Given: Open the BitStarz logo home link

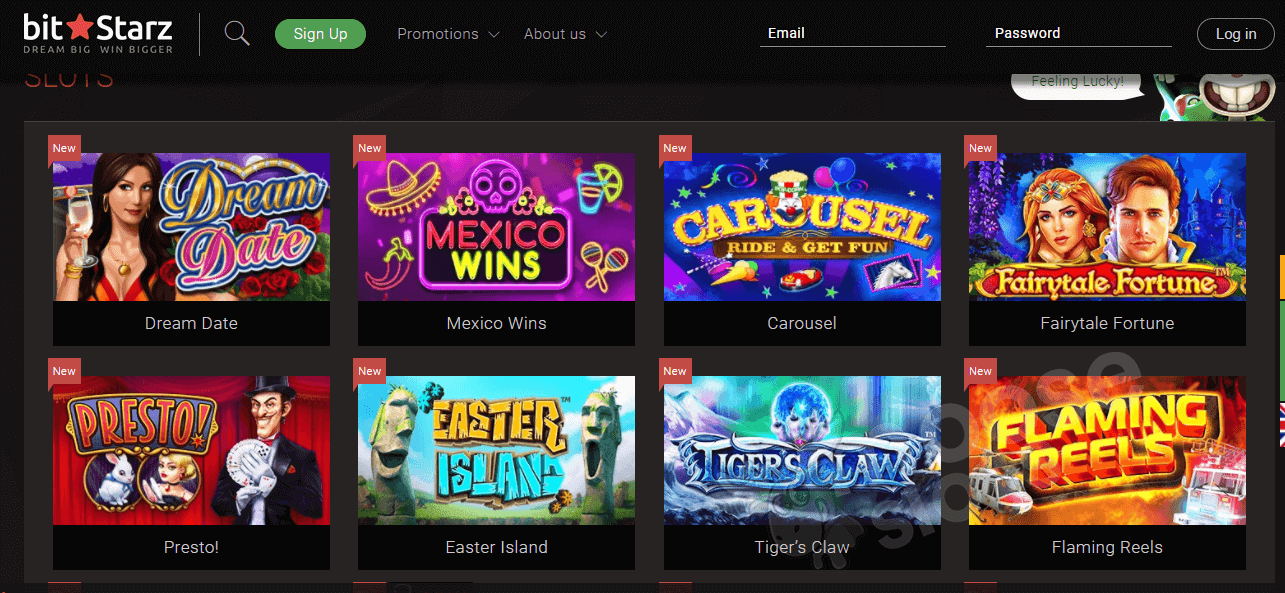Looking at the screenshot, I should tap(98, 34).
